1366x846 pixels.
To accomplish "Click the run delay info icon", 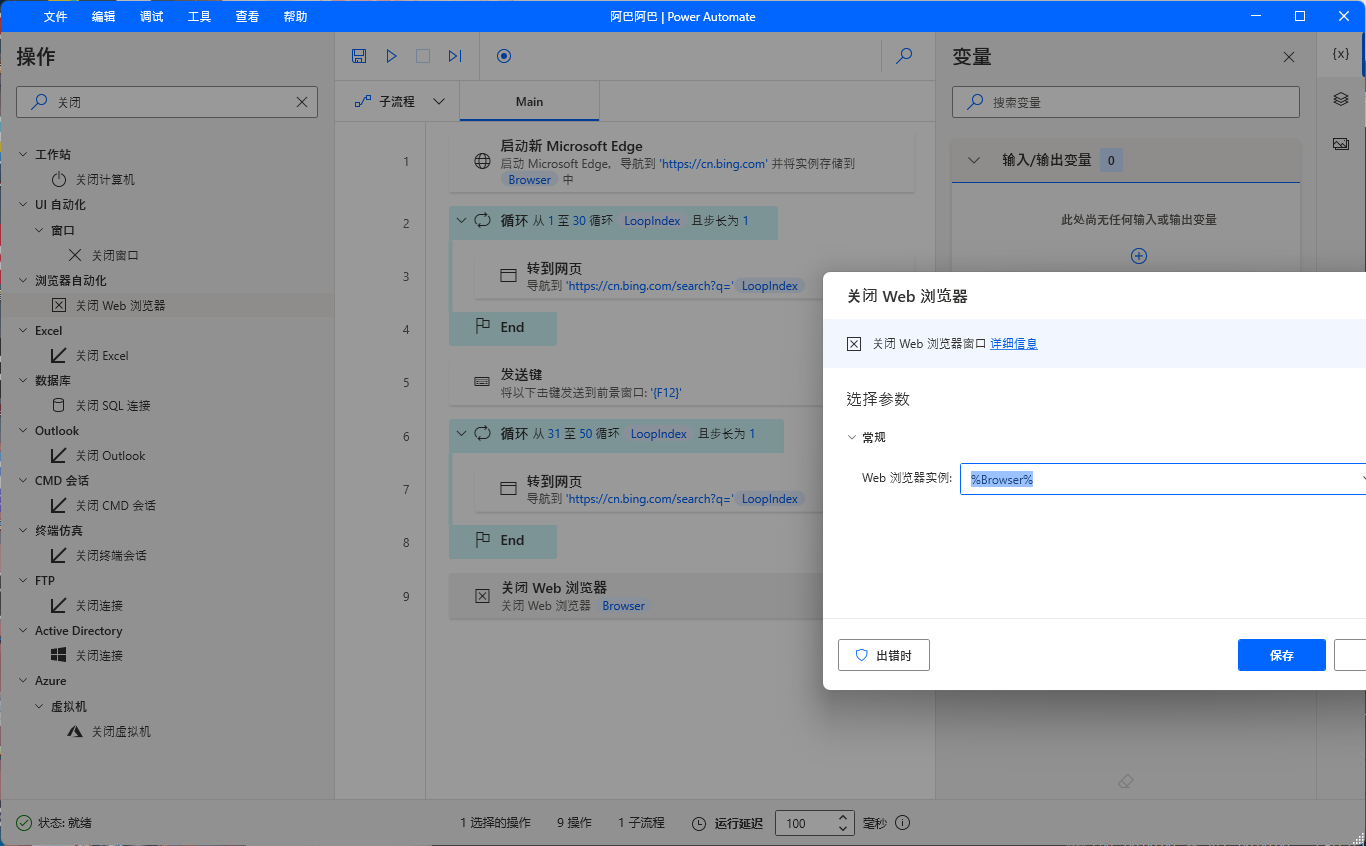I will coord(902,823).
